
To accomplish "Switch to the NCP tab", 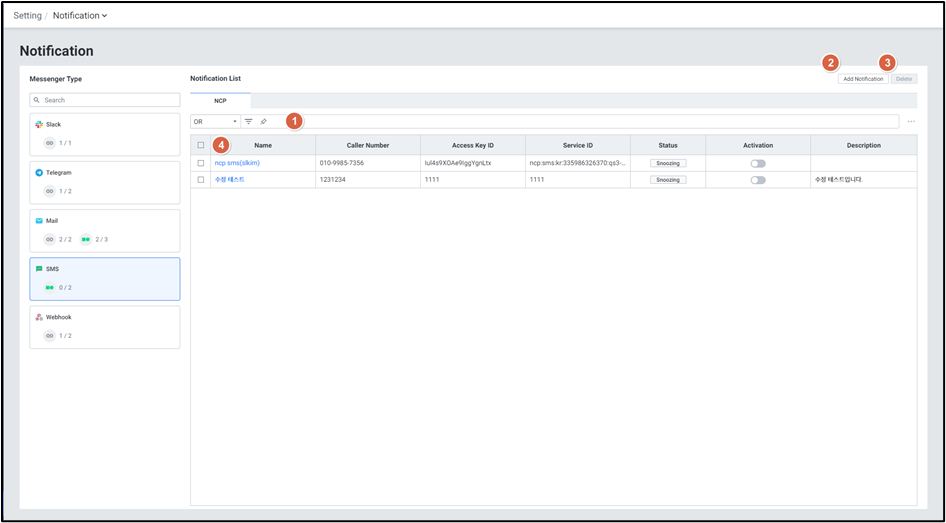I will click(220, 101).
